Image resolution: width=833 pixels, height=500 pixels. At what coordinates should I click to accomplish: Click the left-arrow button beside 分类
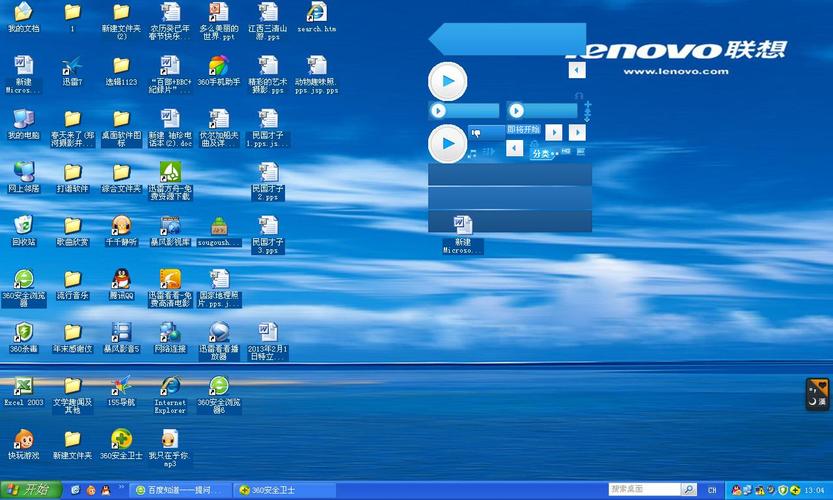514,148
